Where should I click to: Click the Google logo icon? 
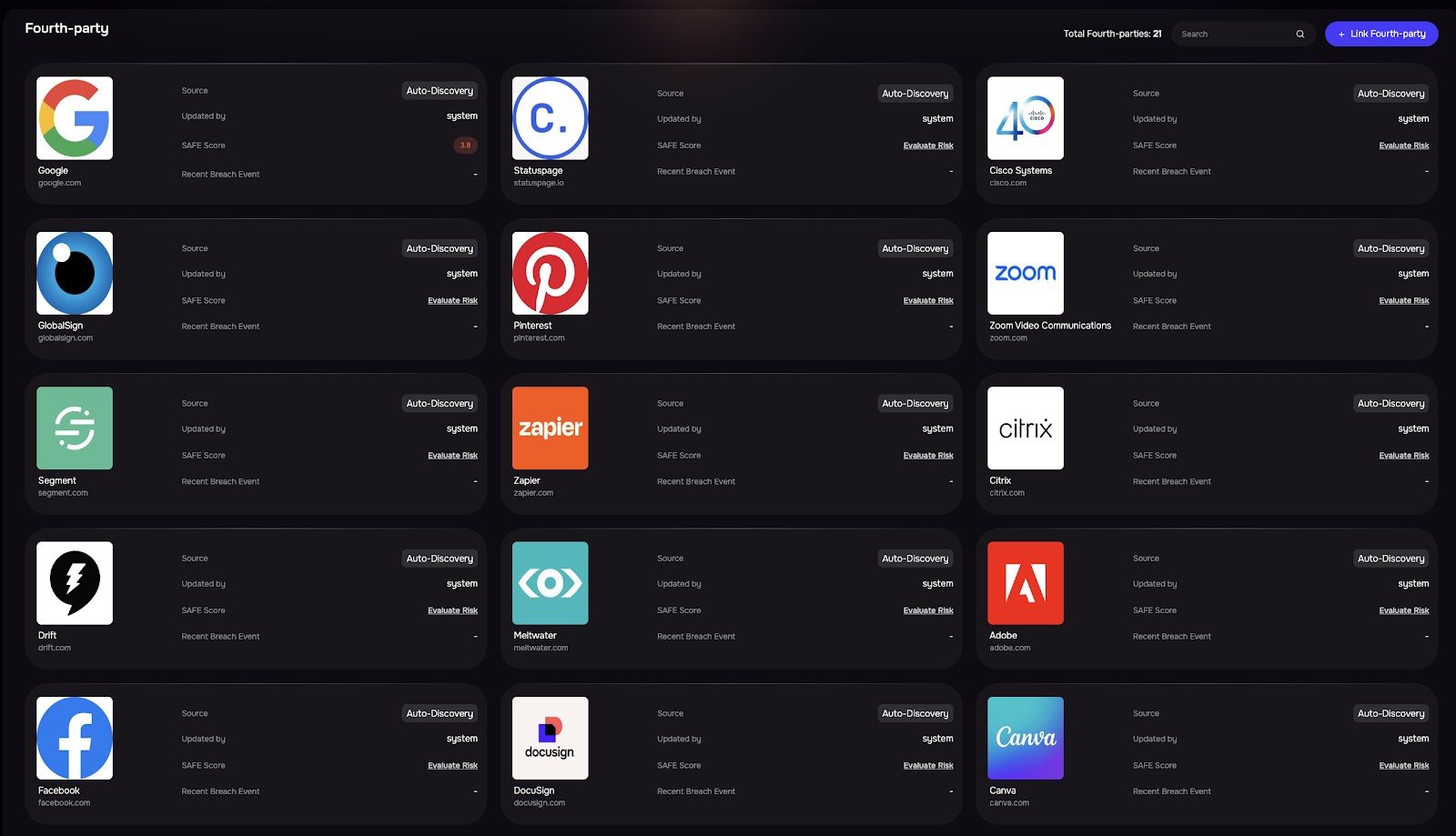(75, 118)
